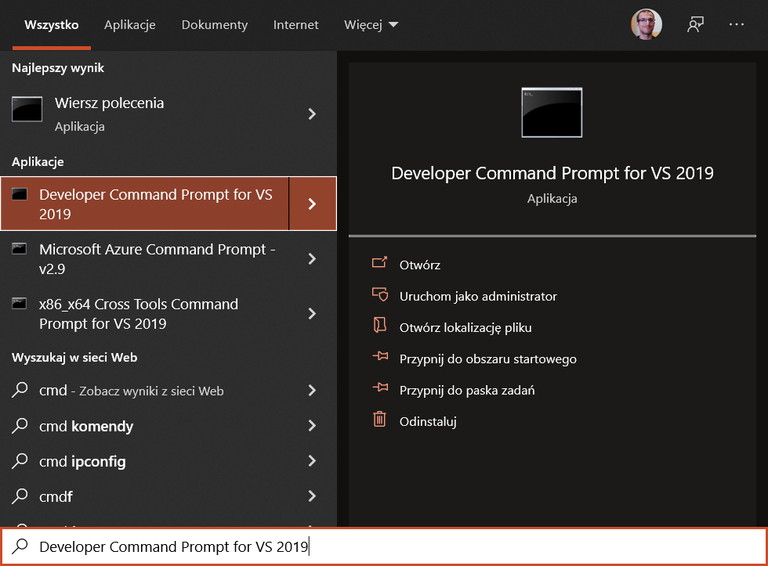Click the shield icon for Uruchom jako administrator
Image resolution: width=768 pixels, height=566 pixels.
pyautogui.click(x=379, y=296)
